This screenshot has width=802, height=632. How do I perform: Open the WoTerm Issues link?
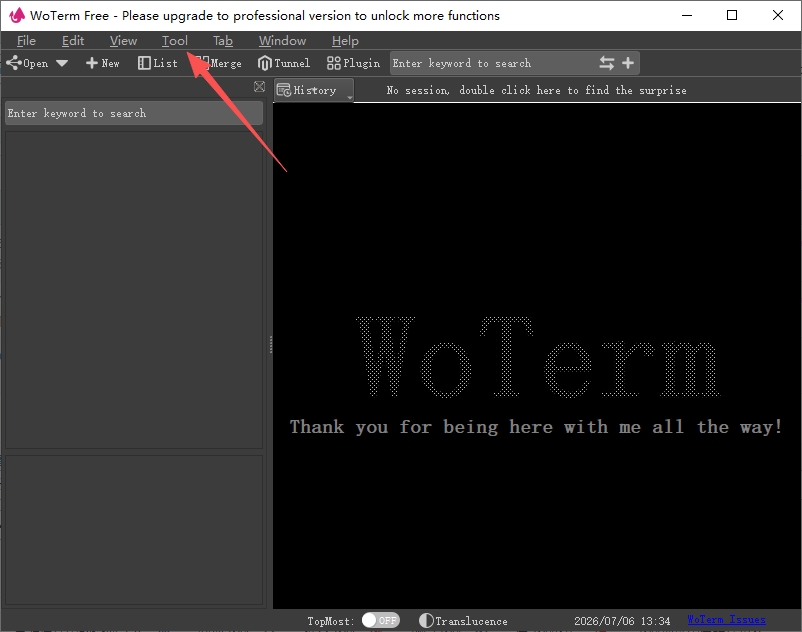726,620
